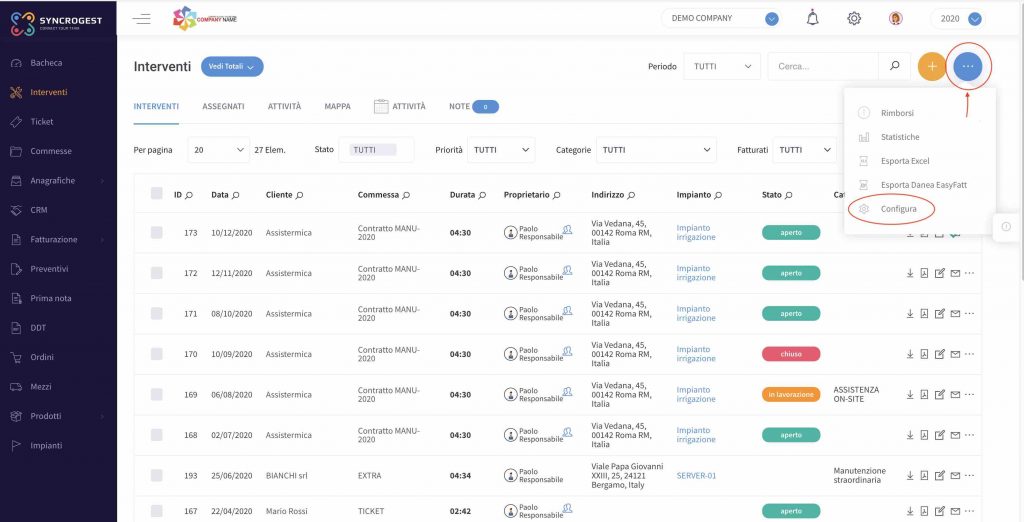Screen dimensions: 1024x522
Task: Open the SERVER-01 impianto link
Action: (x=696, y=476)
